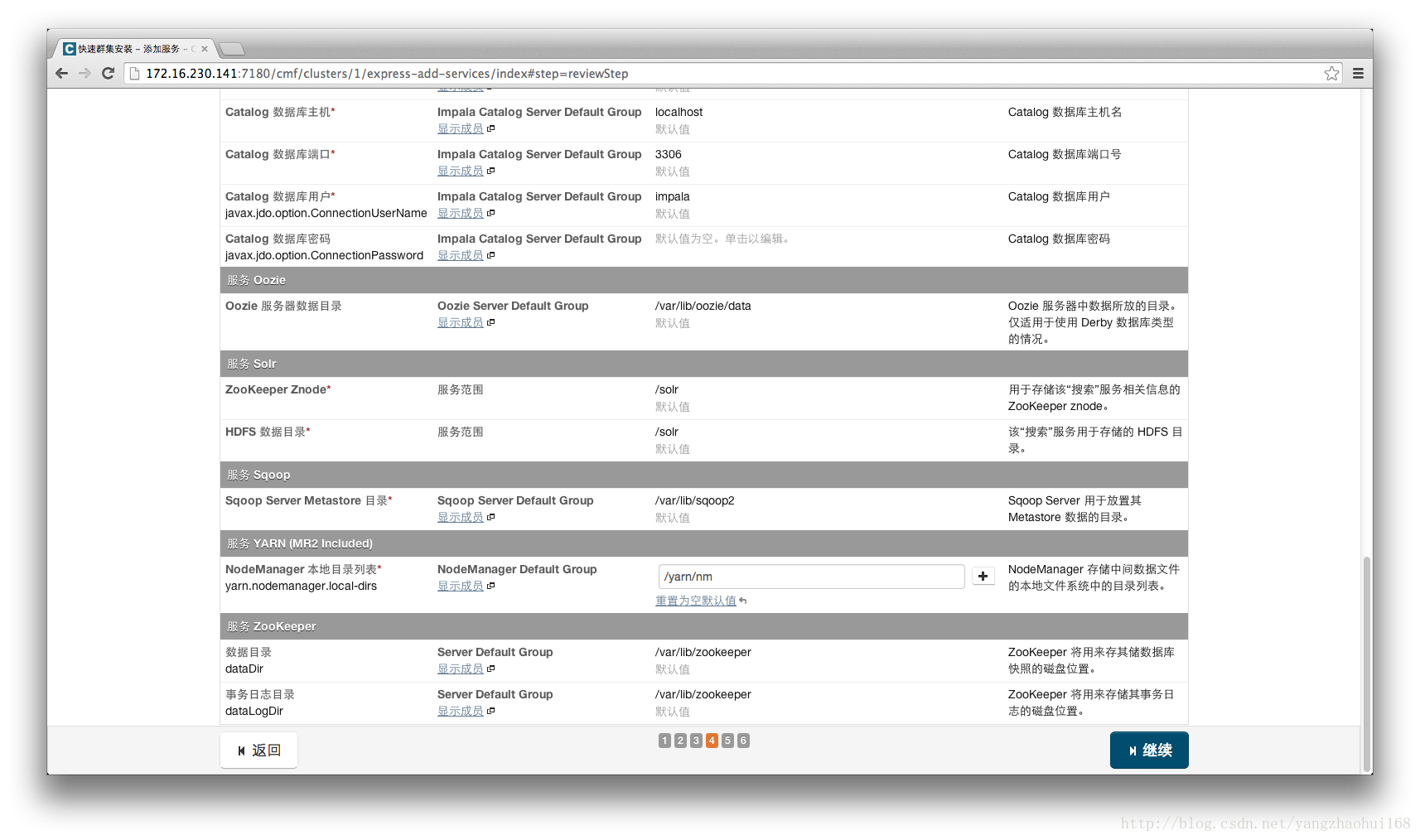The height and width of the screenshot is (840, 1420).
Task: Show members for ZooKeeper dataDir group
Action: pyautogui.click(x=461, y=669)
